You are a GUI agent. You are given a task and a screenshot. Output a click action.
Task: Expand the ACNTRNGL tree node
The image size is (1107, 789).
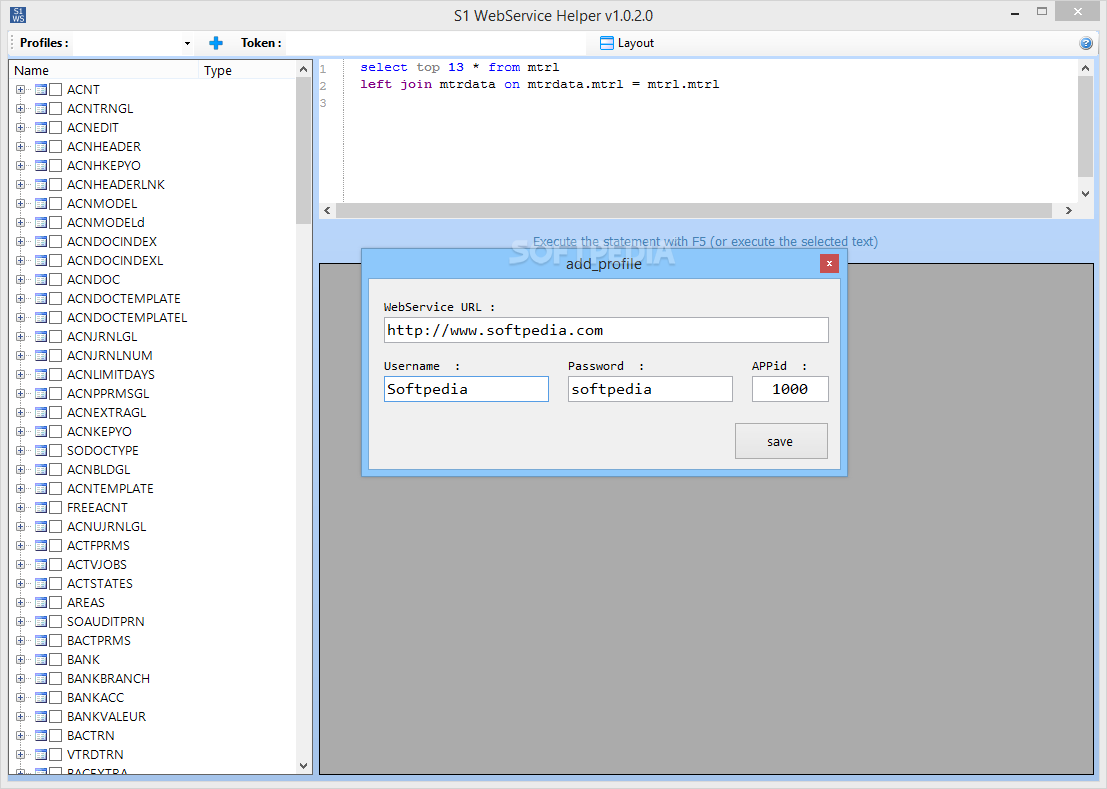[x=20, y=109]
